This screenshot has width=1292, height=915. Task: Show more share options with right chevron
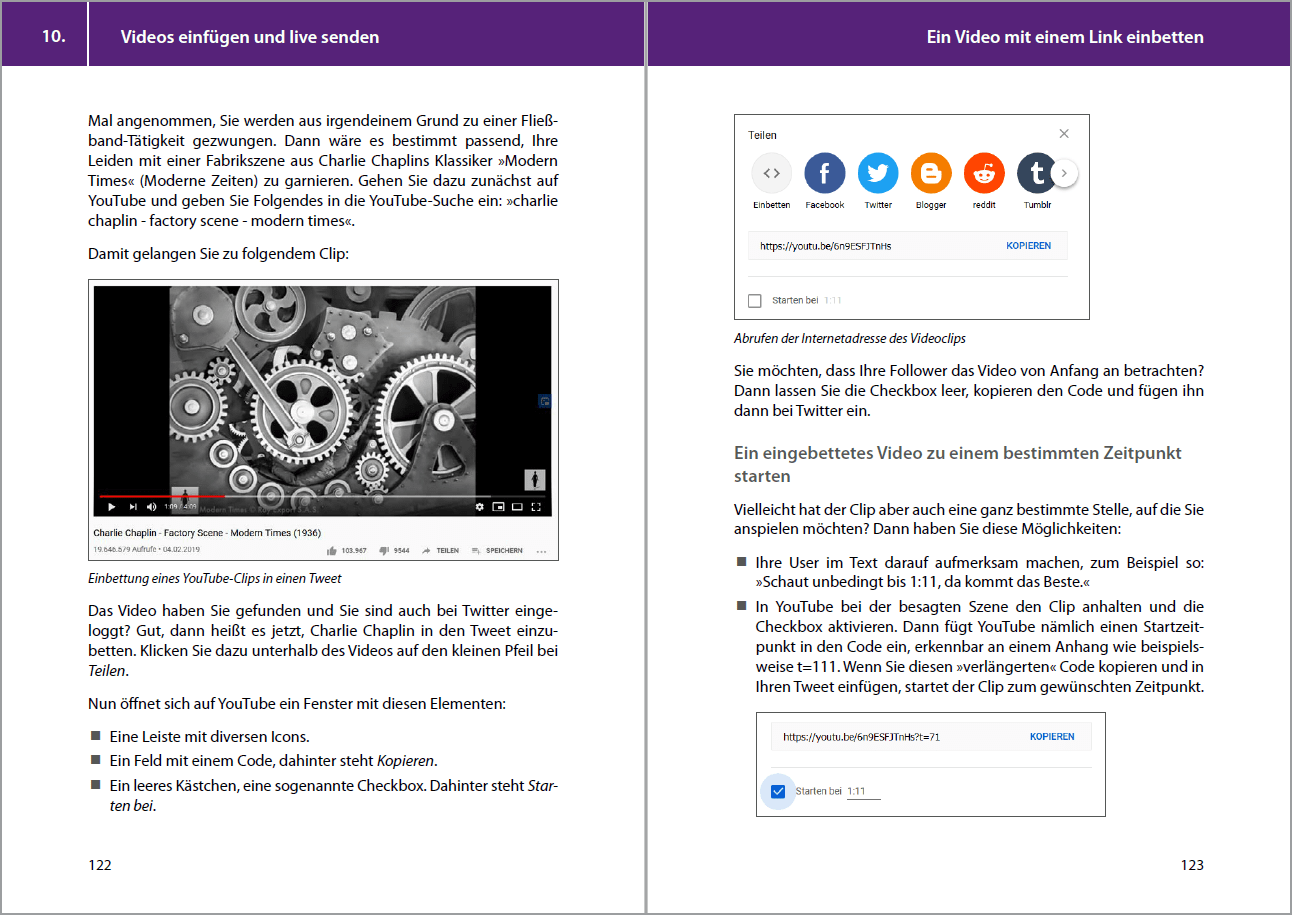tap(1064, 174)
